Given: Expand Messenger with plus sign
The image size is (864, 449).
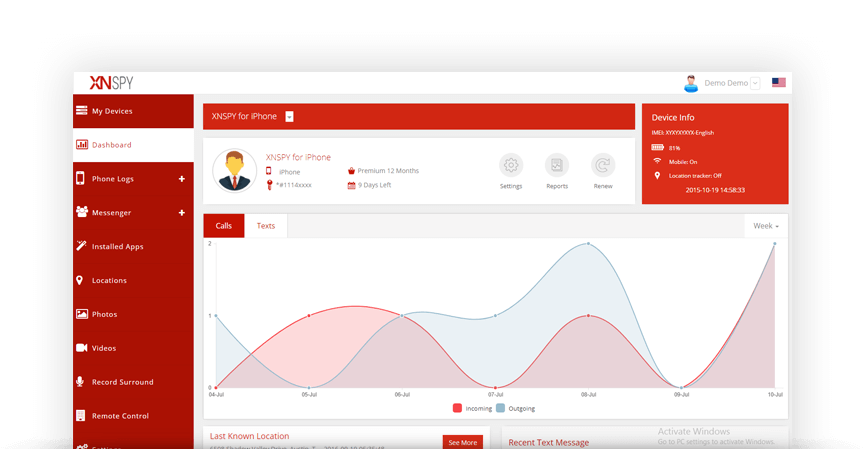Looking at the screenshot, I should (x=182, y=213).
